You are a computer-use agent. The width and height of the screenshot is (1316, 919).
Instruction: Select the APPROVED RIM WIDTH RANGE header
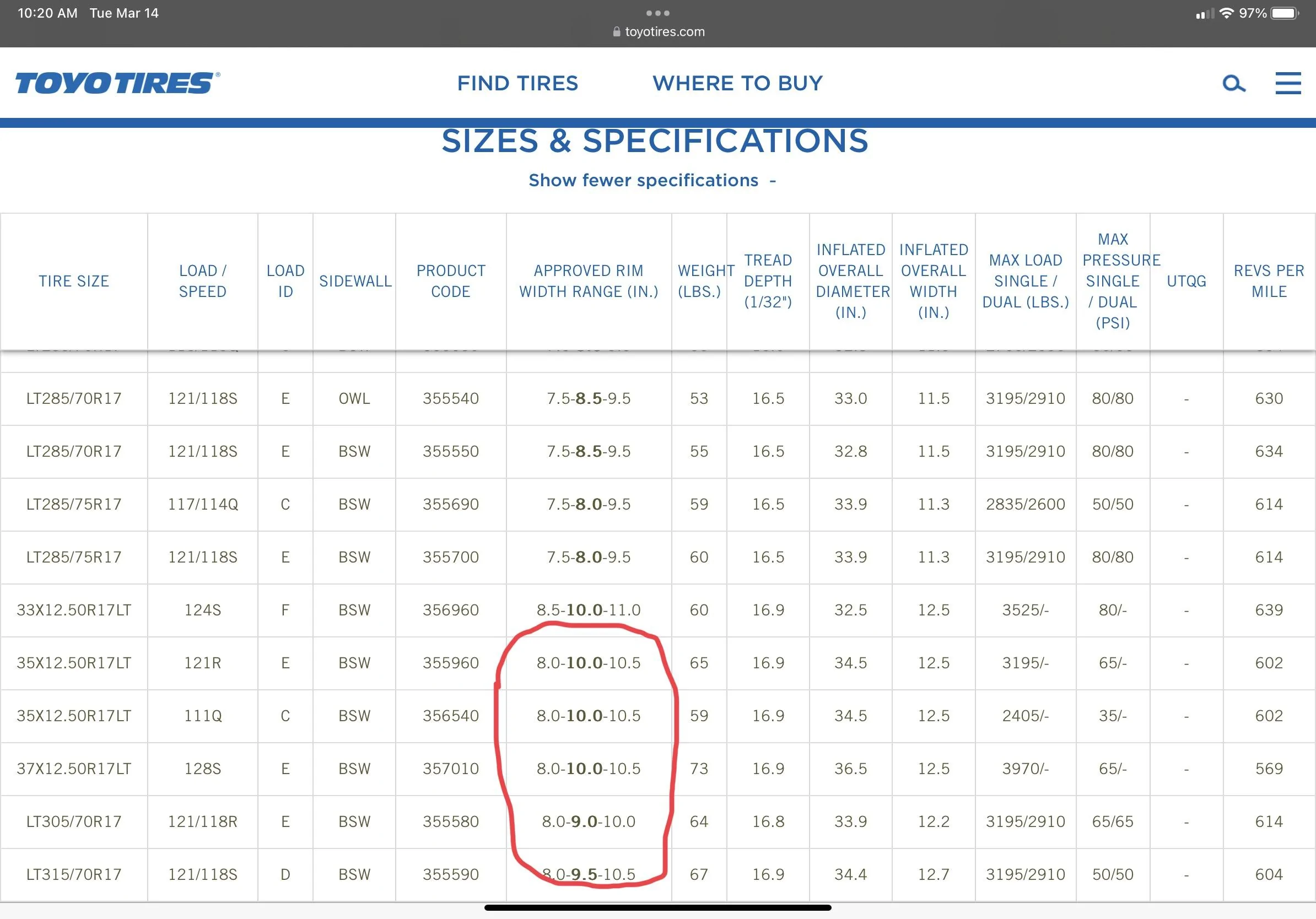(x=589, y=282)
